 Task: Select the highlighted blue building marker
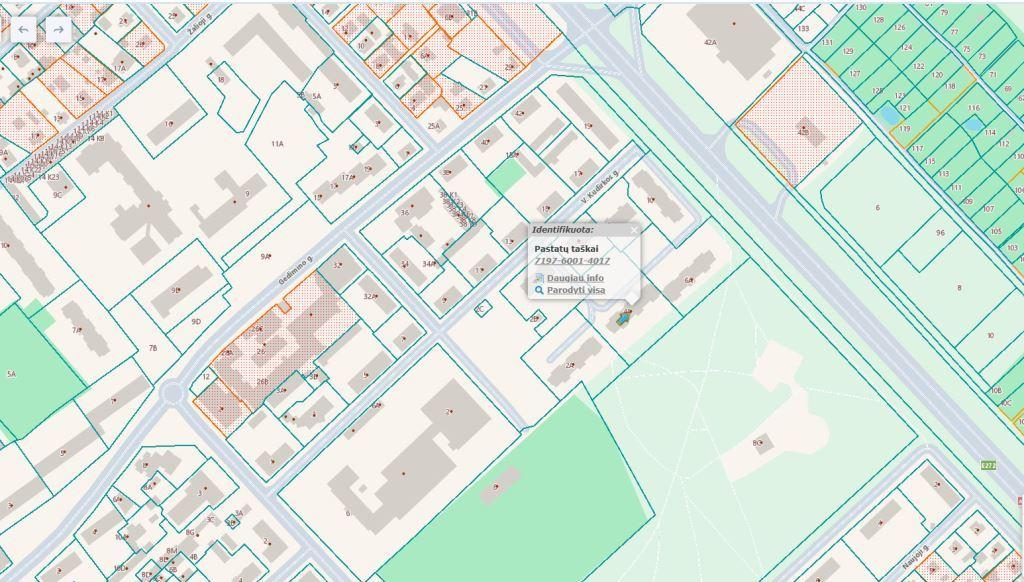[x=622, y=319]
